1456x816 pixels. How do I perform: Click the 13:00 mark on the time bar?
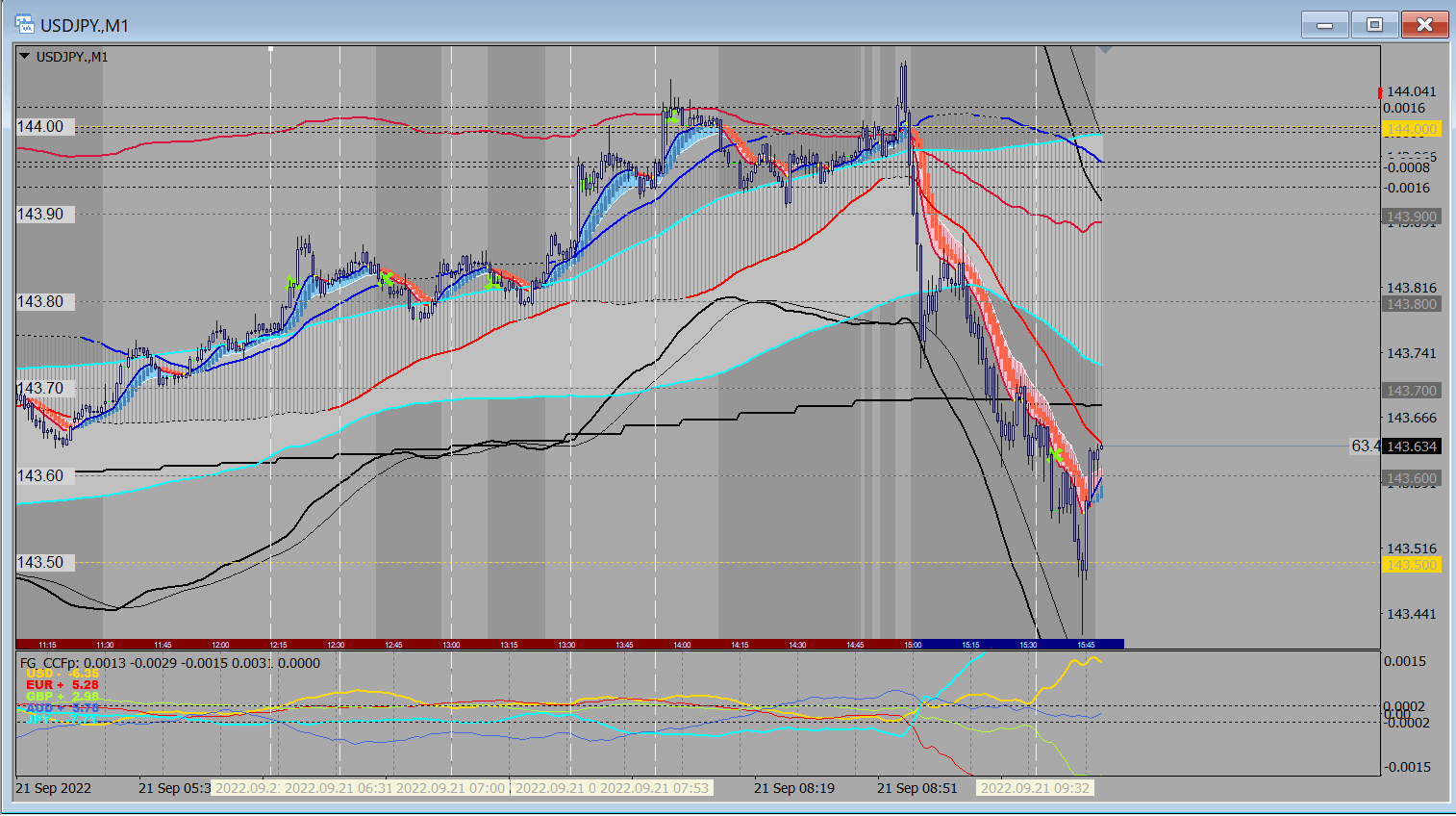pyautogui.click(x=451, y=645)
